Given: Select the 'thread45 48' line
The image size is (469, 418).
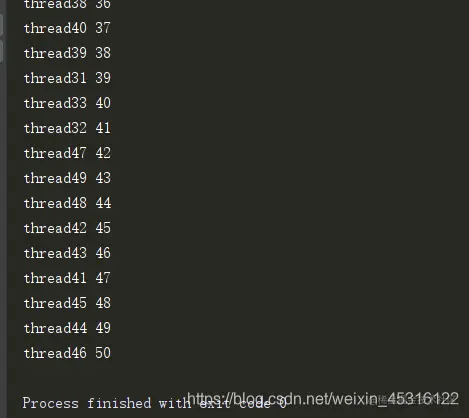Looking at the screenshot, I should tap(67, 303).
